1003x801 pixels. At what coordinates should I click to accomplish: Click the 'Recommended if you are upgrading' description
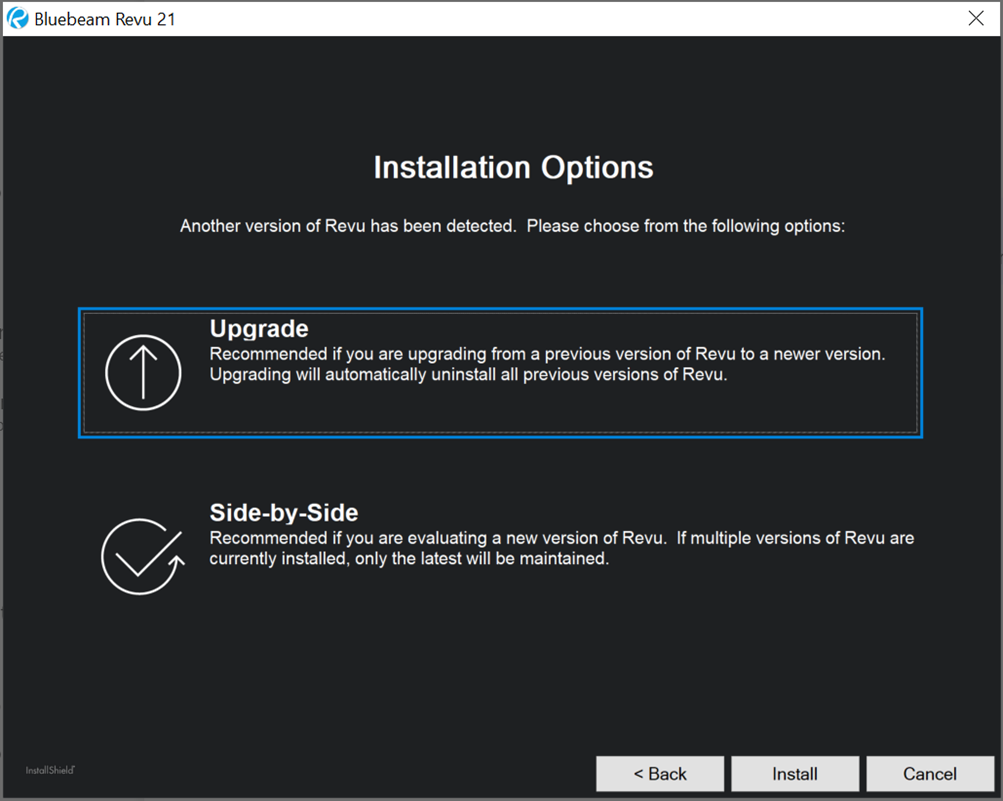click(x=547, y=355)
